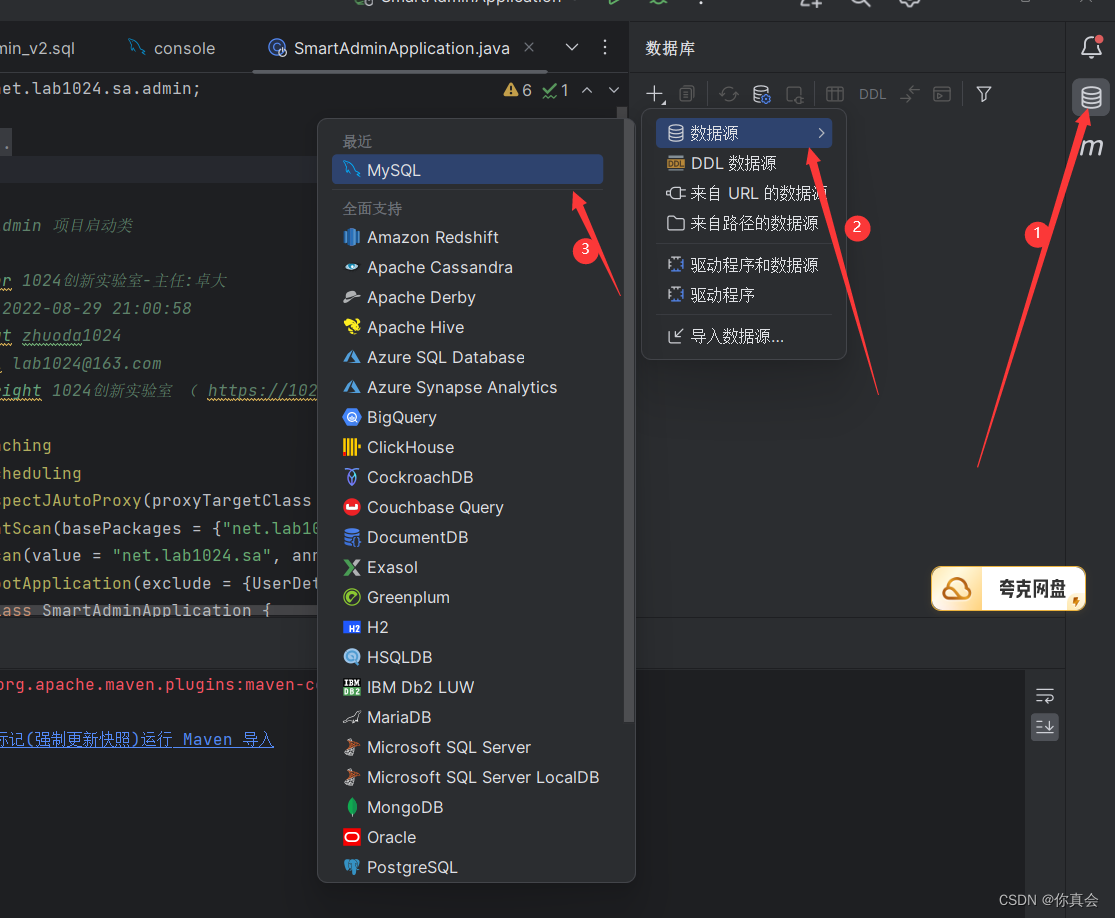
Task: Open the notifications bell
Action: point(1092,47)
